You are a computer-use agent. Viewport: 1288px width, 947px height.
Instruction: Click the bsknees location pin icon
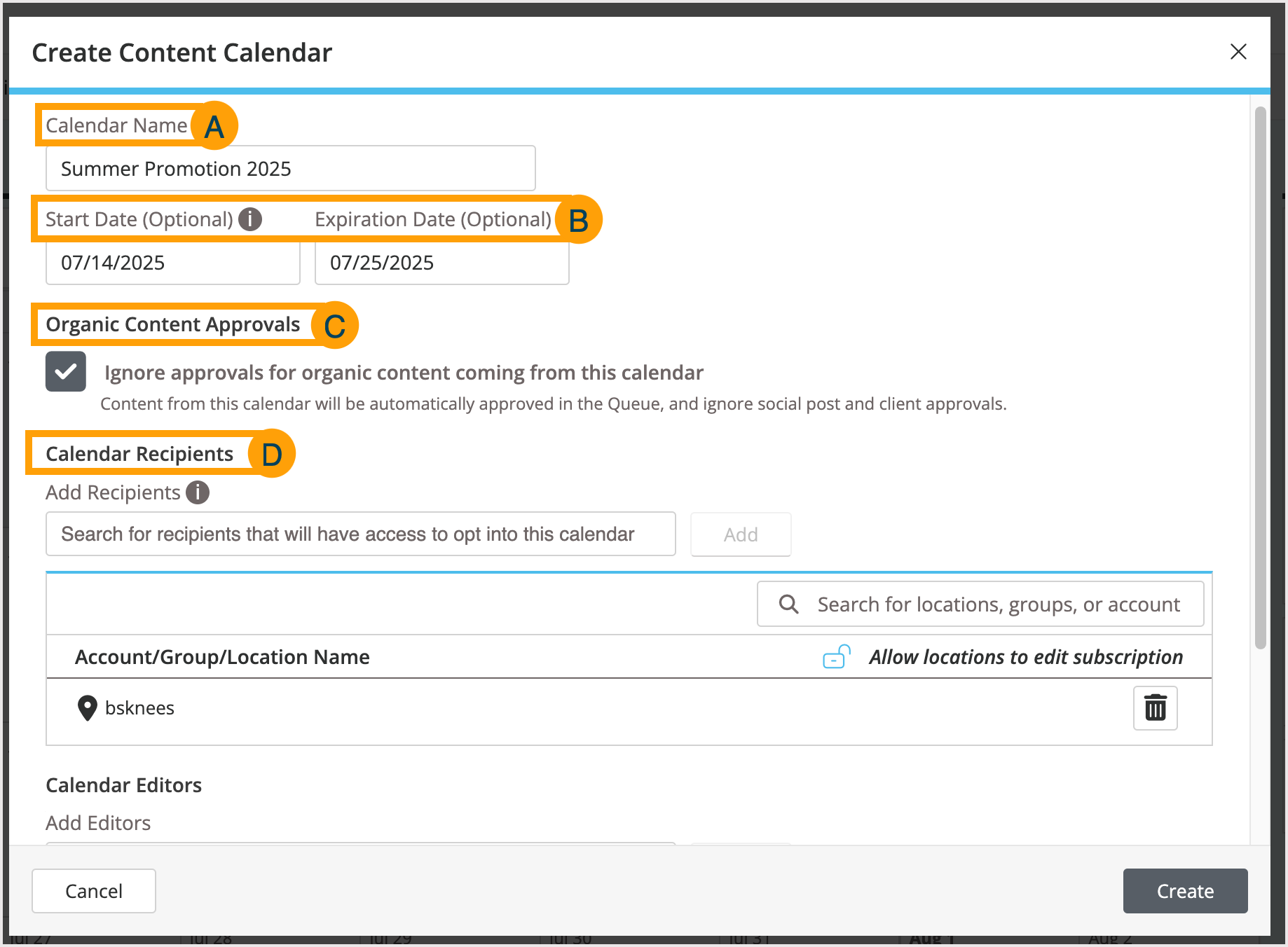87,708
